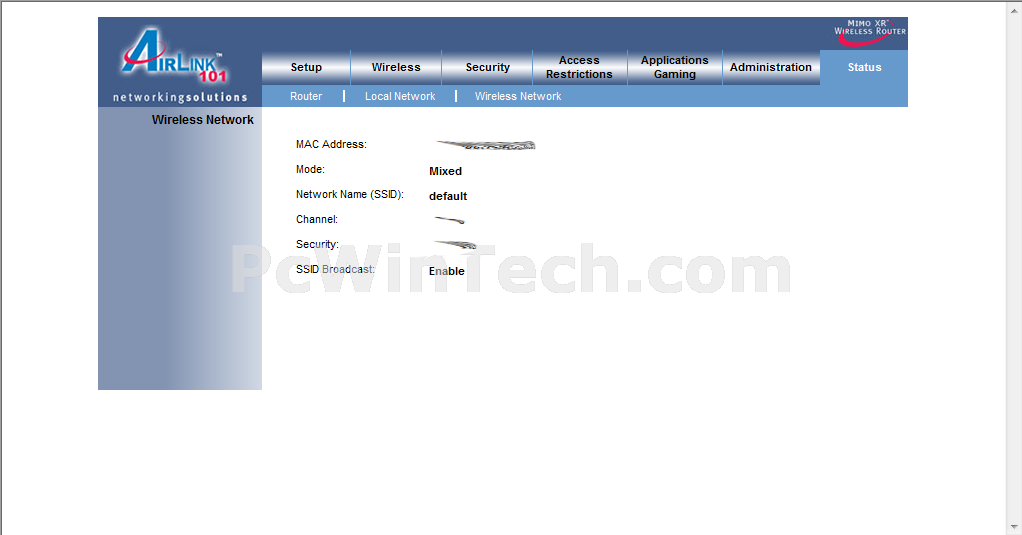The width and height of the screenshot is (1022, 535).
Task: Go to Access Restrictions tab
Action: 579,67
